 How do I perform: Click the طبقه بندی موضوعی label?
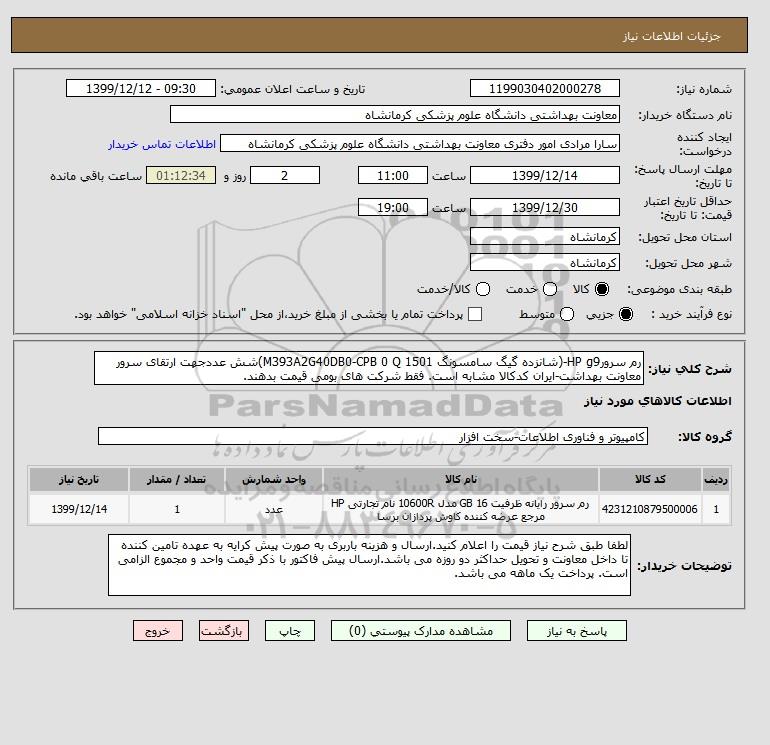click(x=679, y=289)
